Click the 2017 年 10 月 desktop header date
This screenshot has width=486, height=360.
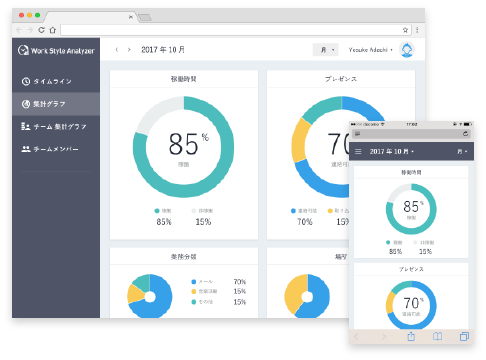[163, 50]
